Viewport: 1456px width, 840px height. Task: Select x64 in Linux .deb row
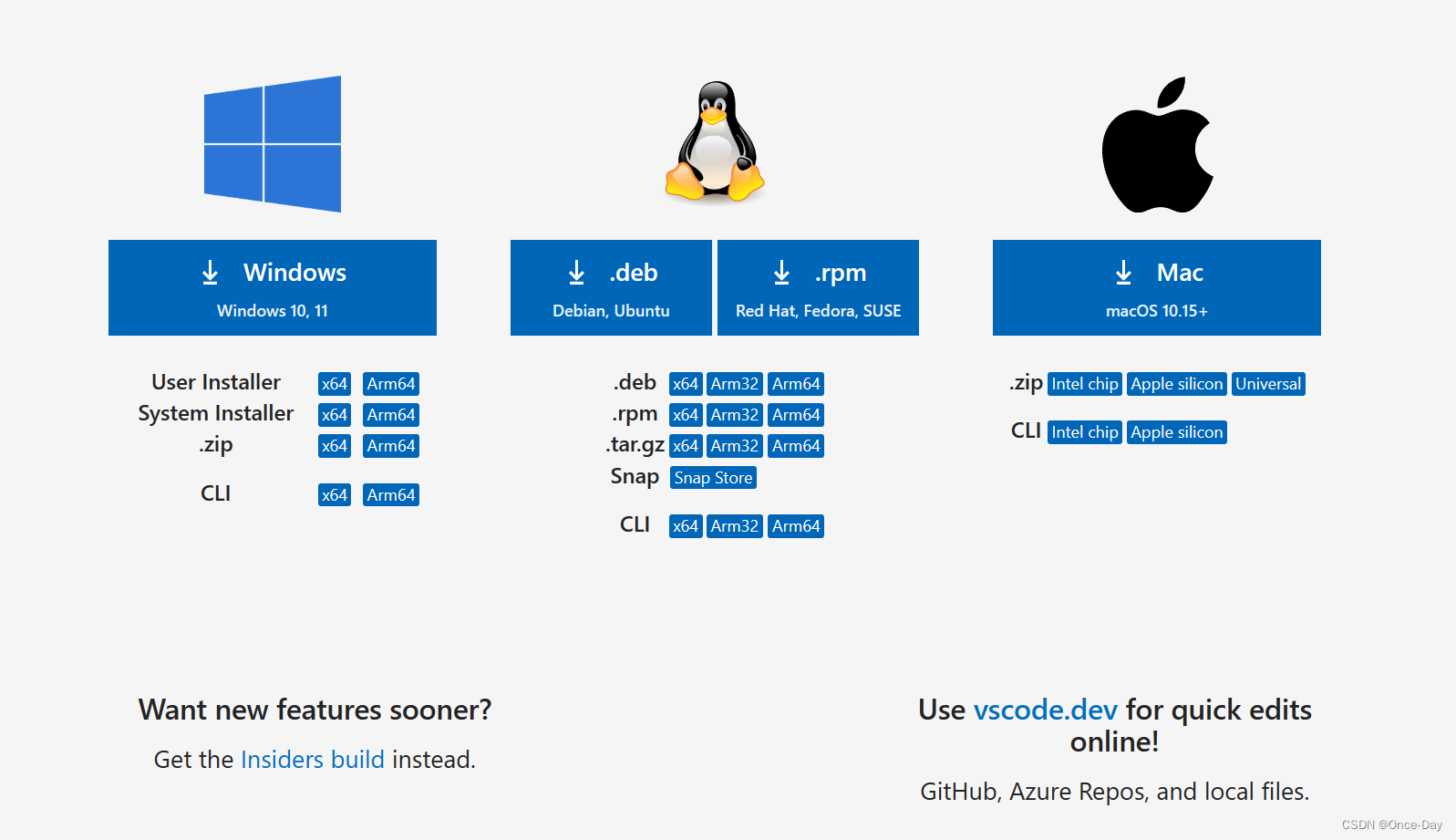[x=686, y=384]
